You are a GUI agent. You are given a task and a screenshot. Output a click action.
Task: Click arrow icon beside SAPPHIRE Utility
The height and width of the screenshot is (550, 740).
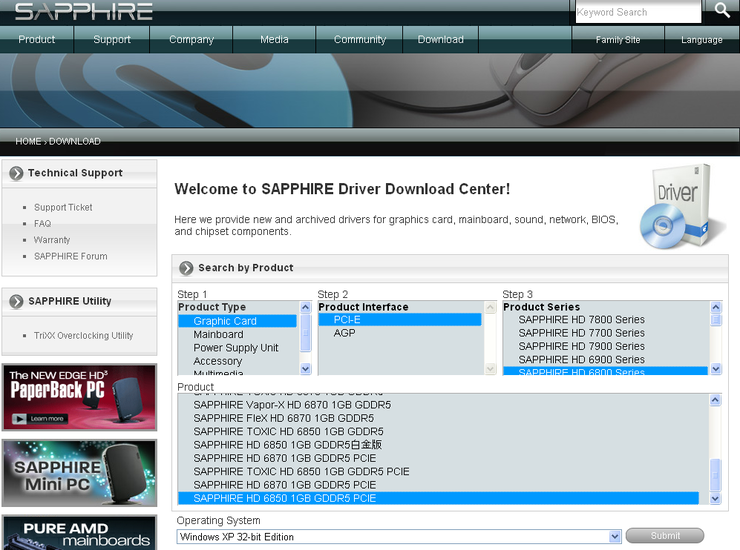(x=16, y=301)
